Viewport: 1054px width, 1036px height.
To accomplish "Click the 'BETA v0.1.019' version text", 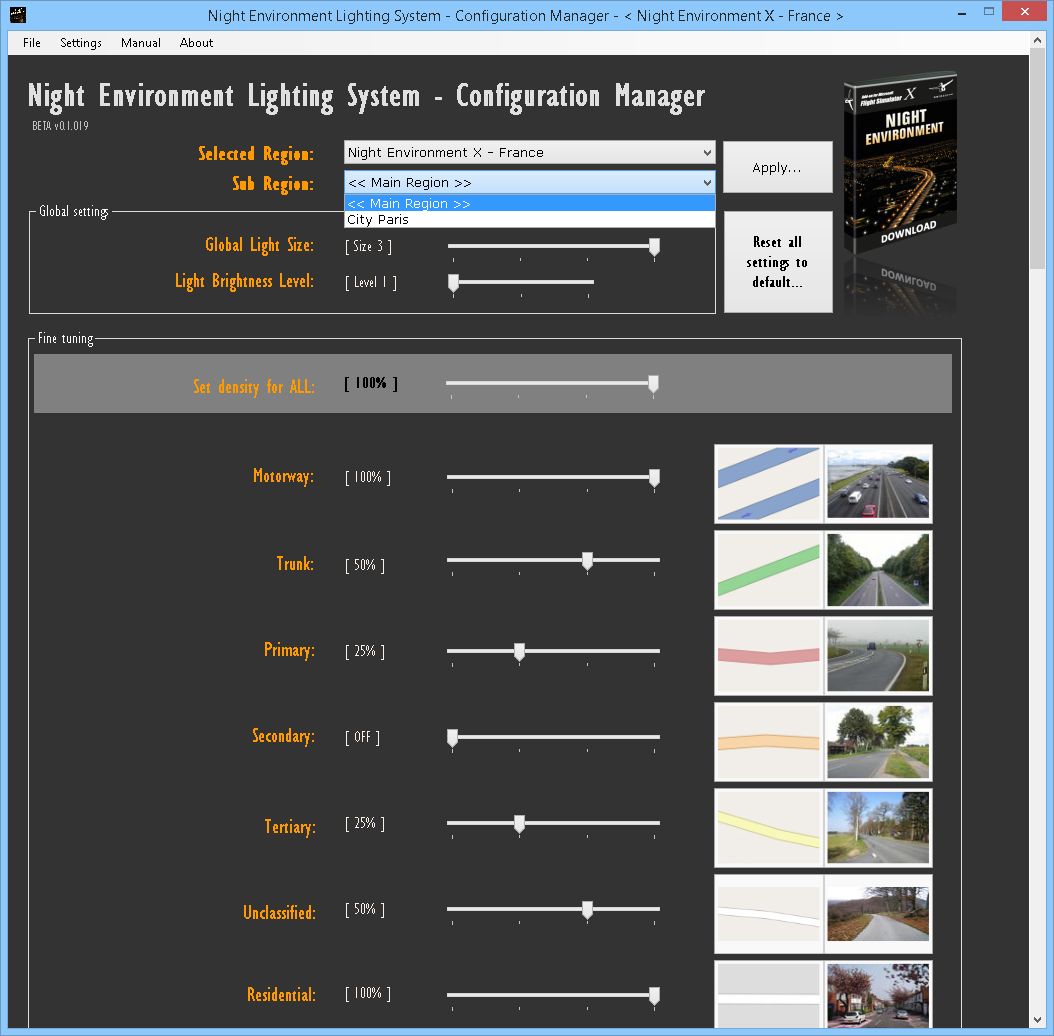I will [60, 126].
